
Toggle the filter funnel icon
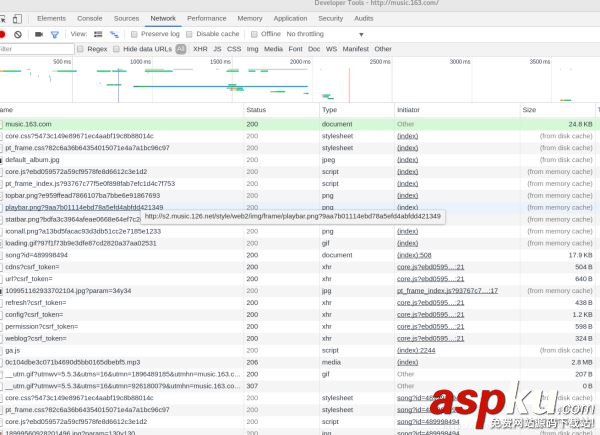tap(55, 35)
